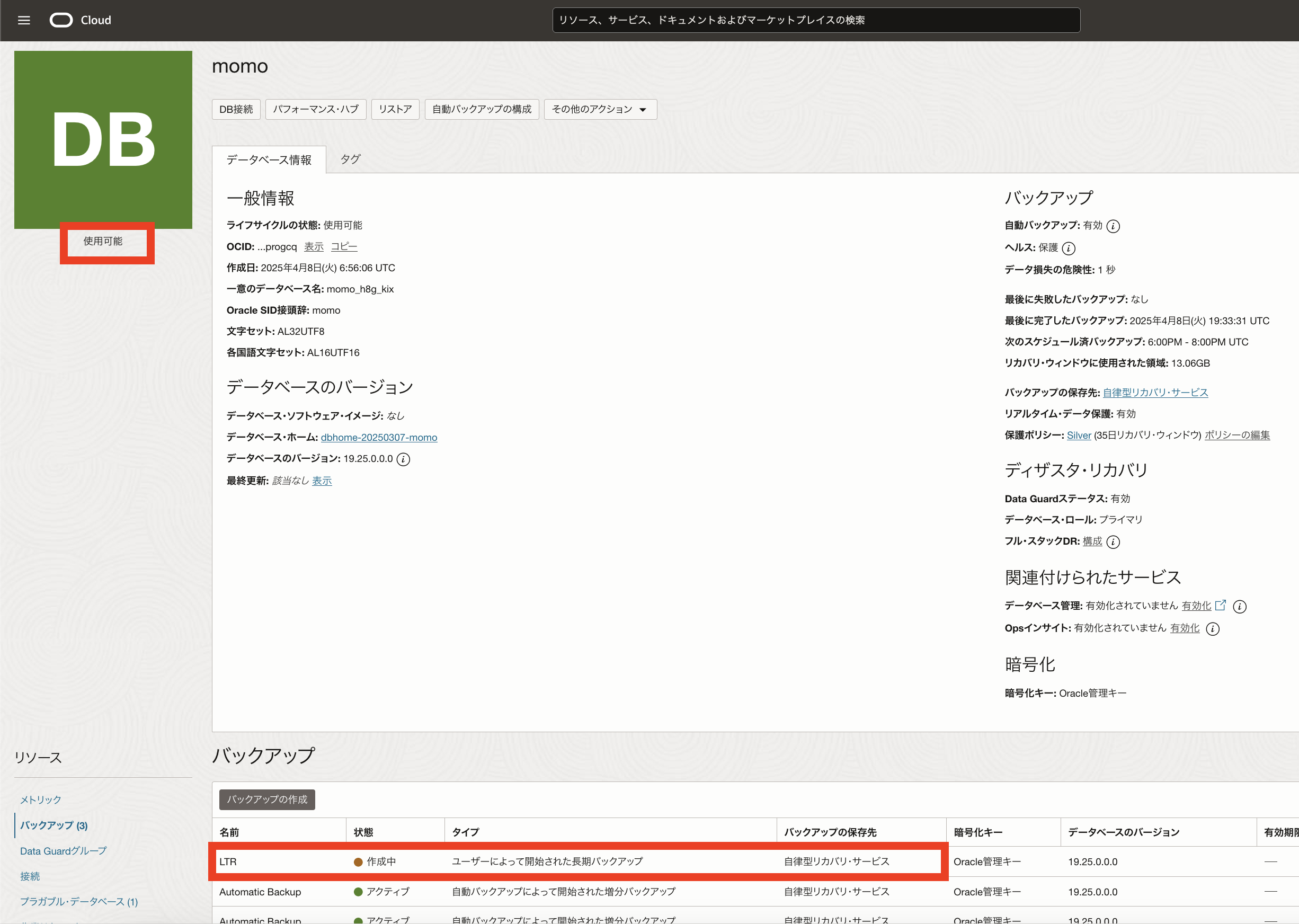Click the リストア button

(395, 109)
